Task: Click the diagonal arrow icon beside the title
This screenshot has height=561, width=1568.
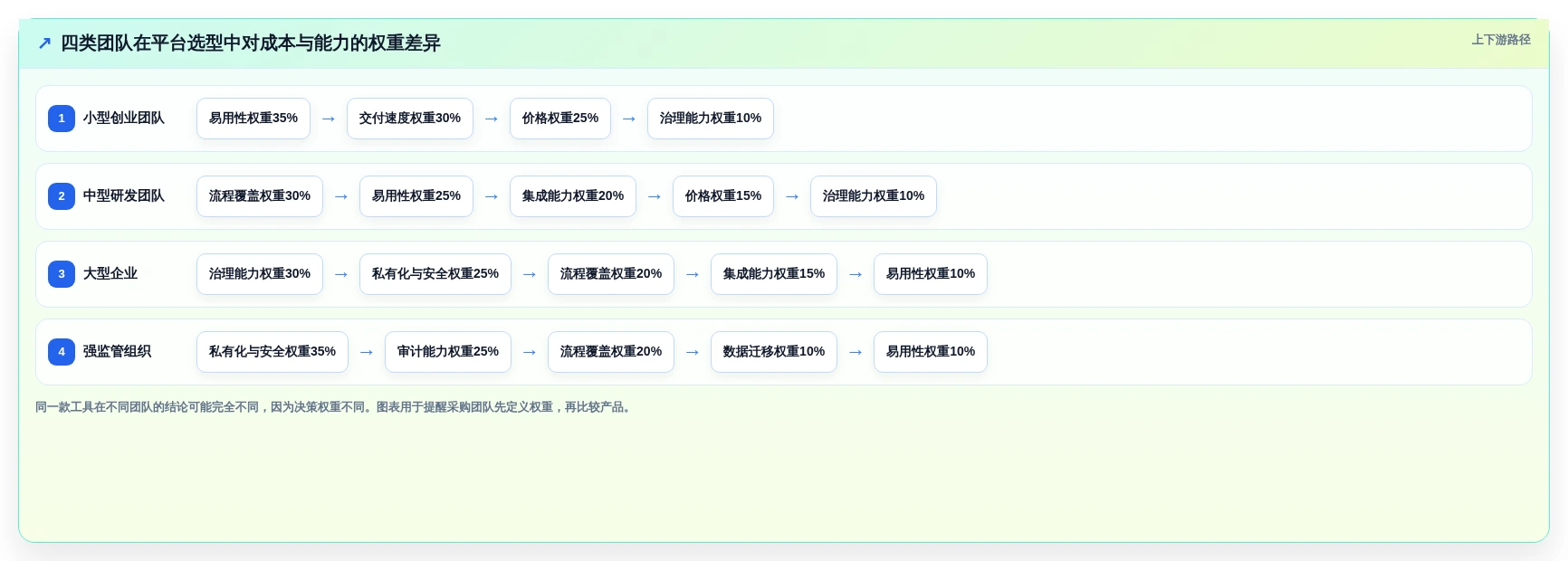Action: [x=44, y=43]
